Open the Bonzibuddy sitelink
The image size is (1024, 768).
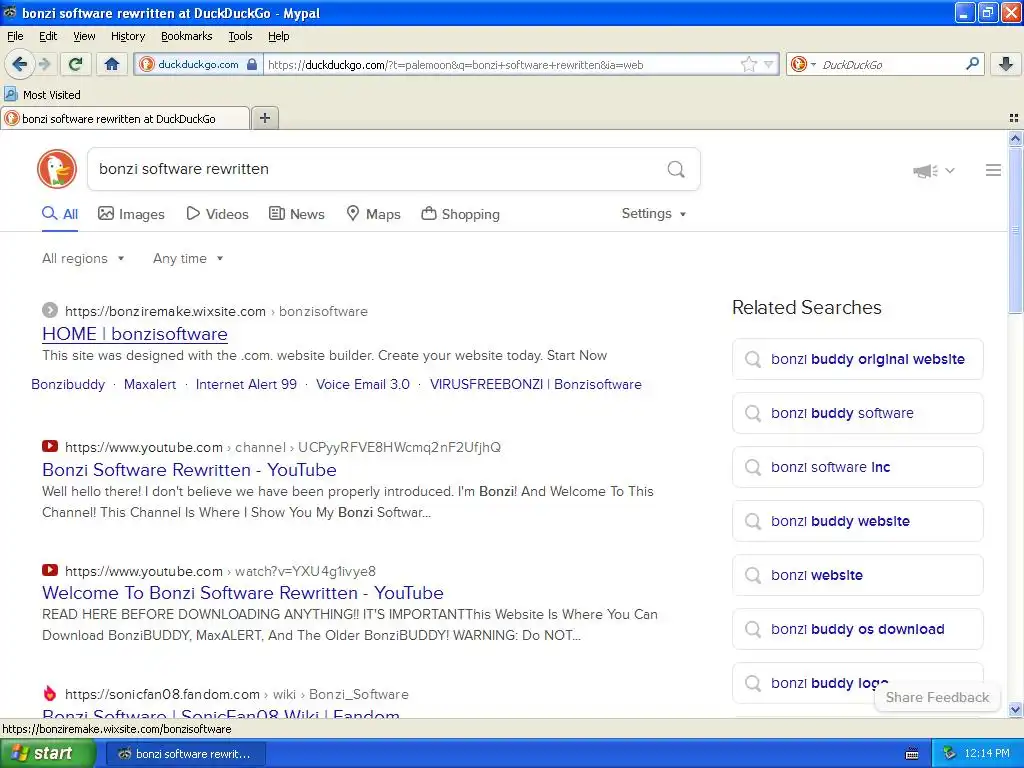[68, 385]
